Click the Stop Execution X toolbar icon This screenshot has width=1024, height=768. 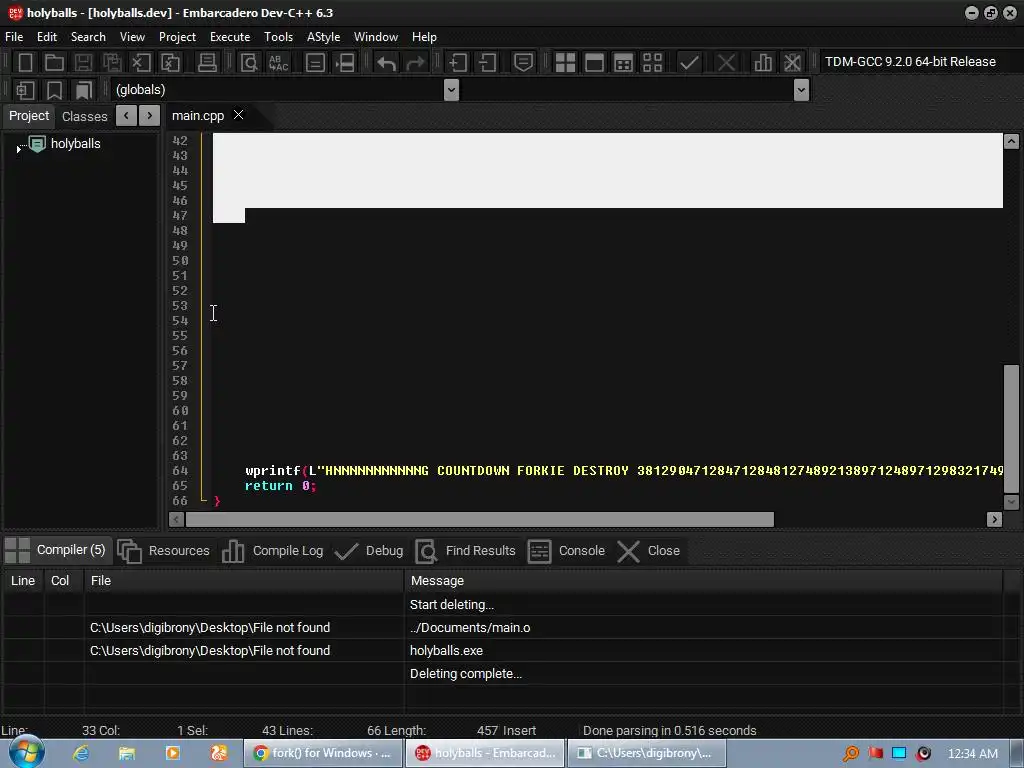tap(726, 63)
